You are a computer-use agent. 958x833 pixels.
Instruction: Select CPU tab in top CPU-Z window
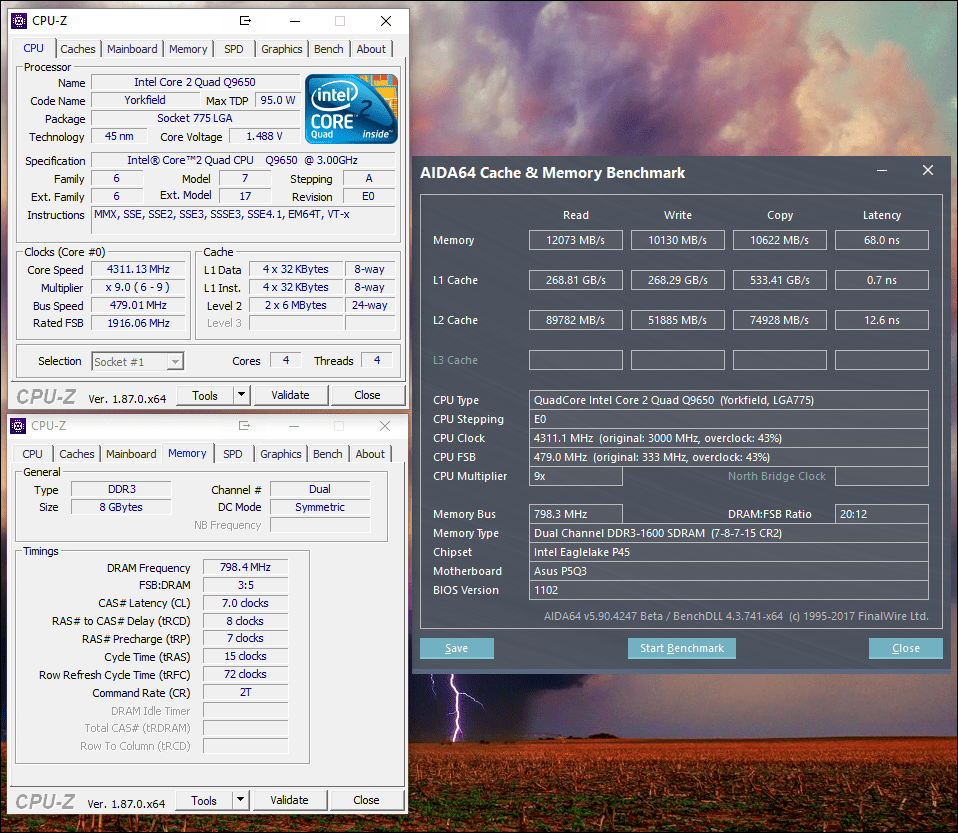coord(34,48)
